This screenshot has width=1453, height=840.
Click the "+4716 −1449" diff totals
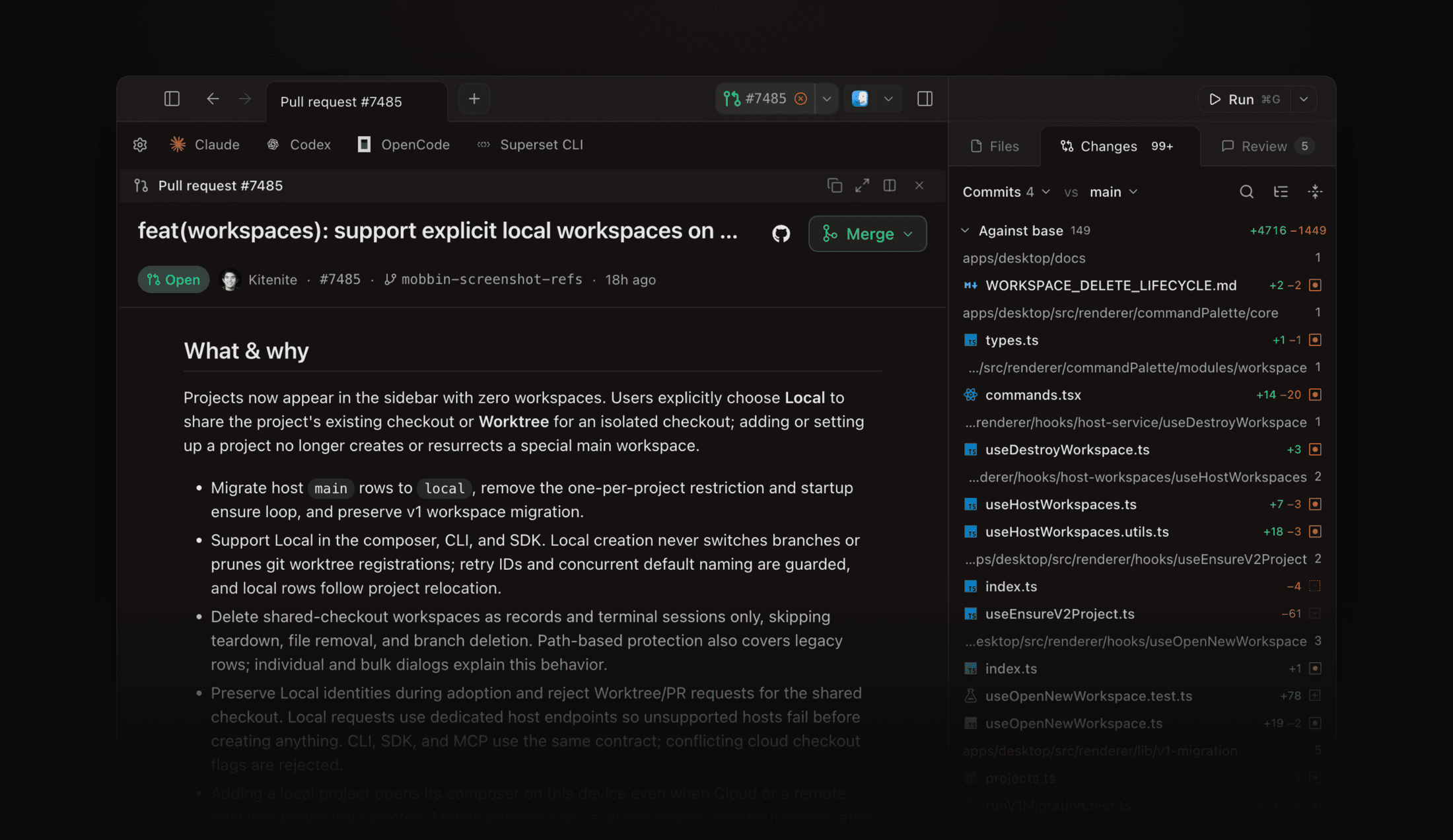click(x=1287, y=230)
